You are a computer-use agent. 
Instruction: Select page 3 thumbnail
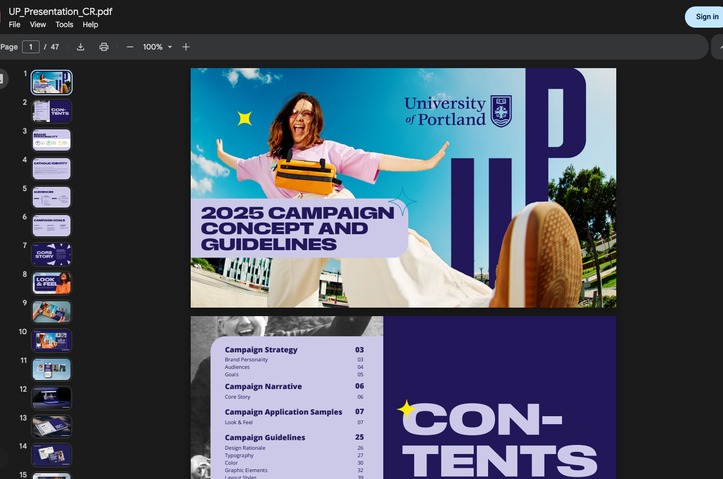(x=52, y=140)
